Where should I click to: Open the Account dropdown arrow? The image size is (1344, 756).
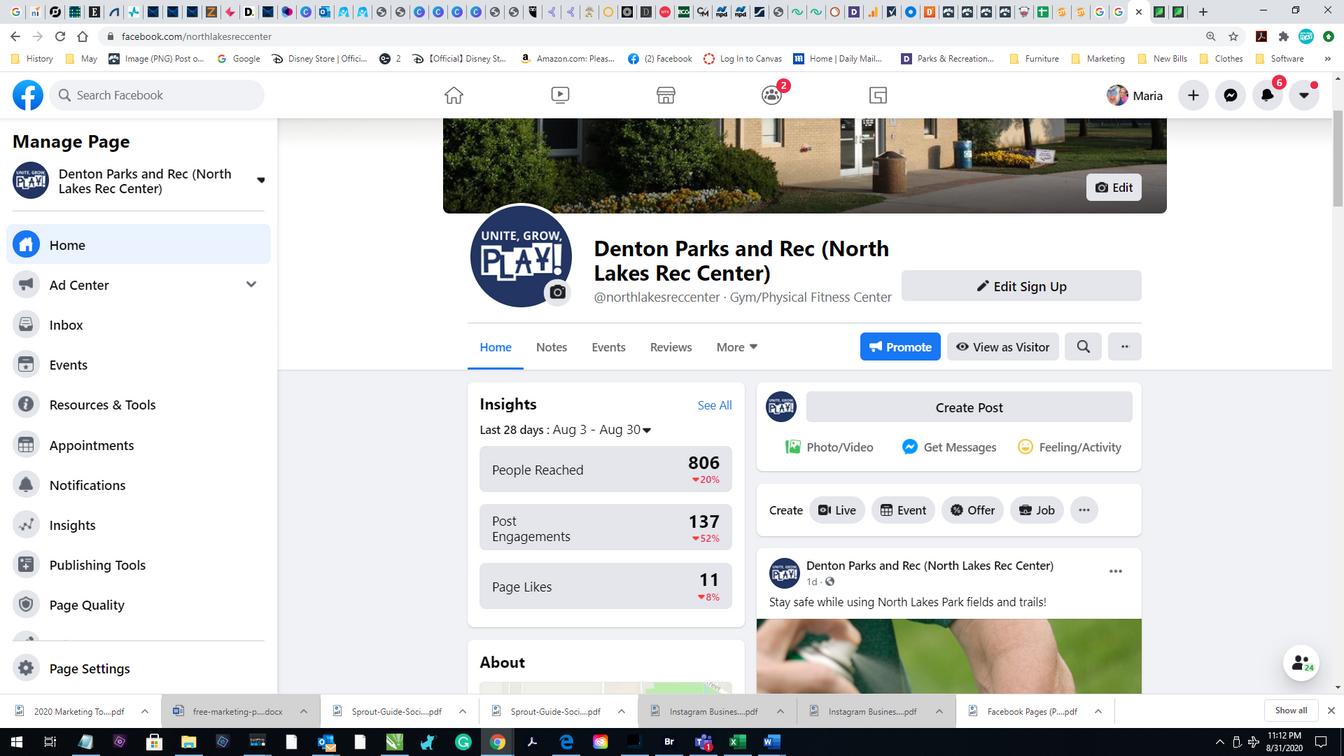(1304, 95)
